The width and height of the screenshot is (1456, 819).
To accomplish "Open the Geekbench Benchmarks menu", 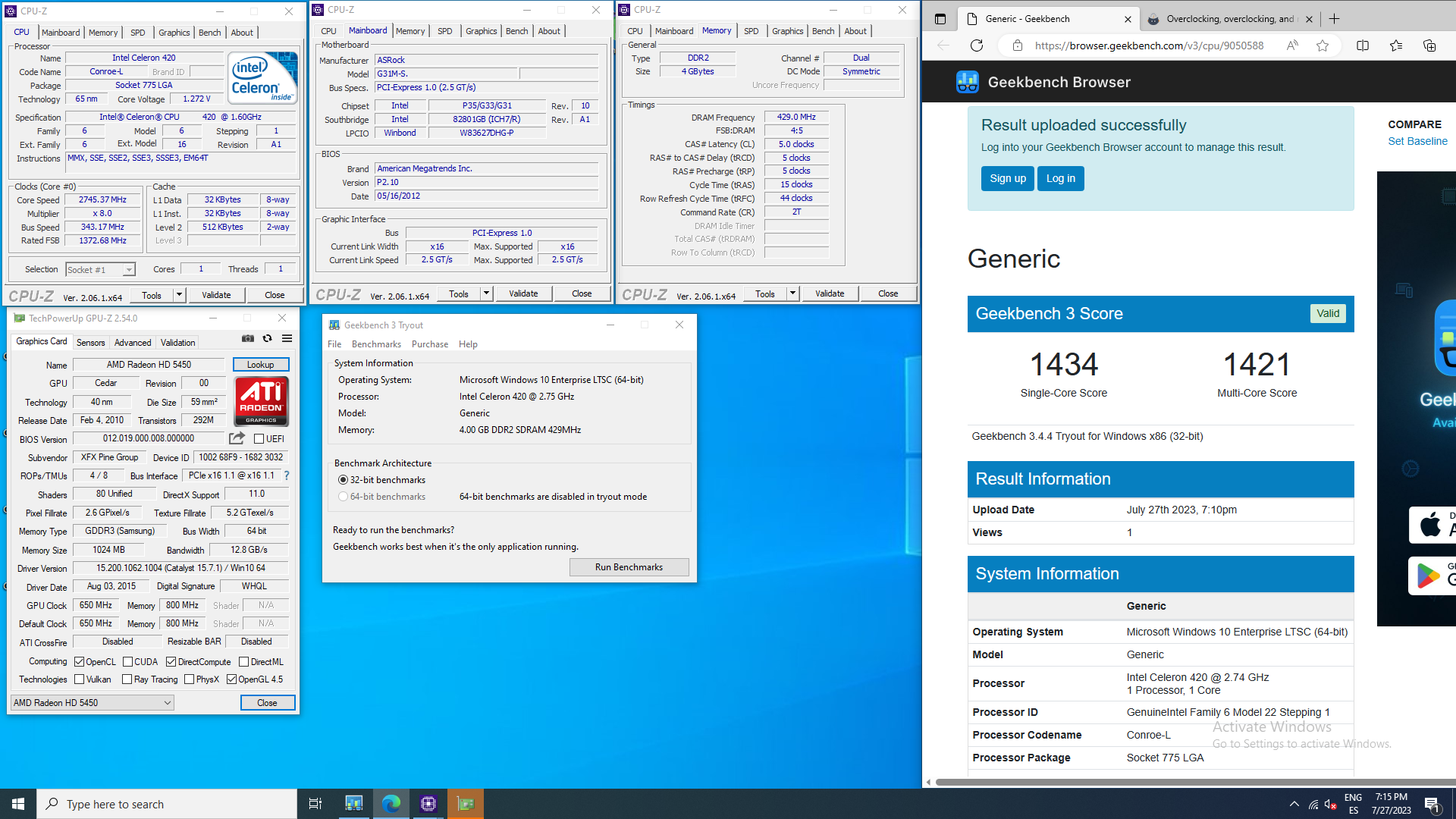I will [376, 344].
